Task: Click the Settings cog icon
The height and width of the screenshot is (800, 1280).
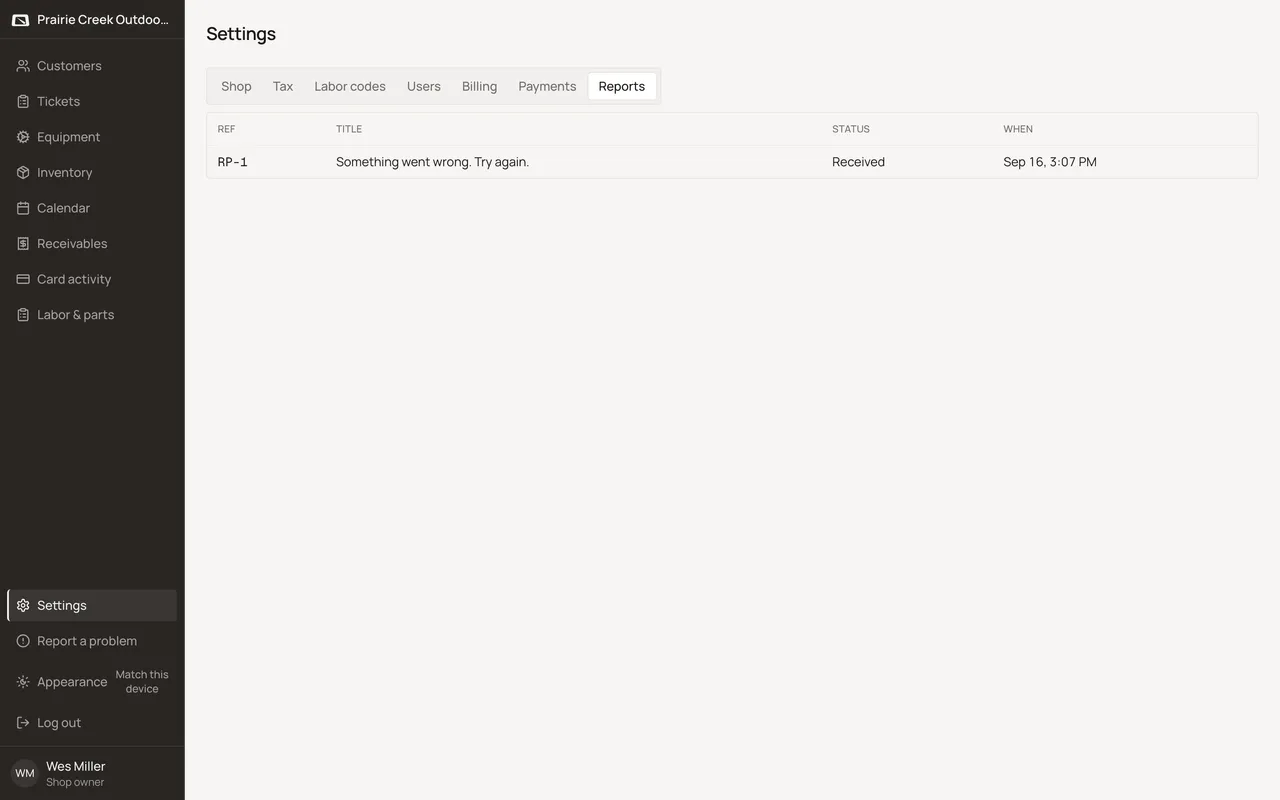Action: click(23, 605)
